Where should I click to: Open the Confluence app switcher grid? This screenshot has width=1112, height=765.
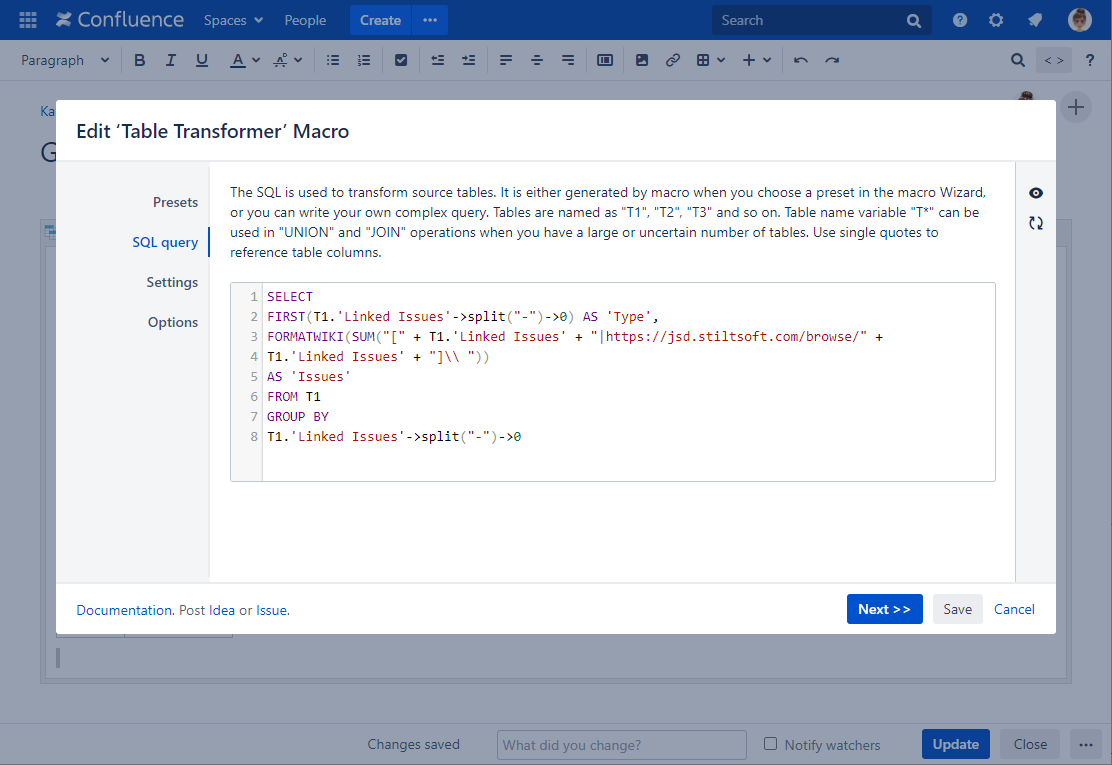point(28,20)
